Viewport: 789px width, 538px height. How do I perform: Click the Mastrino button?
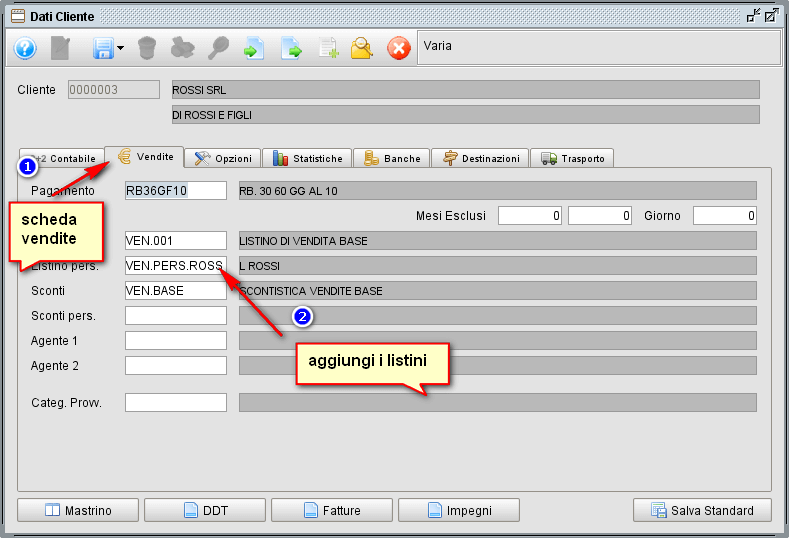pyautogui.click(x=78, y=510)
